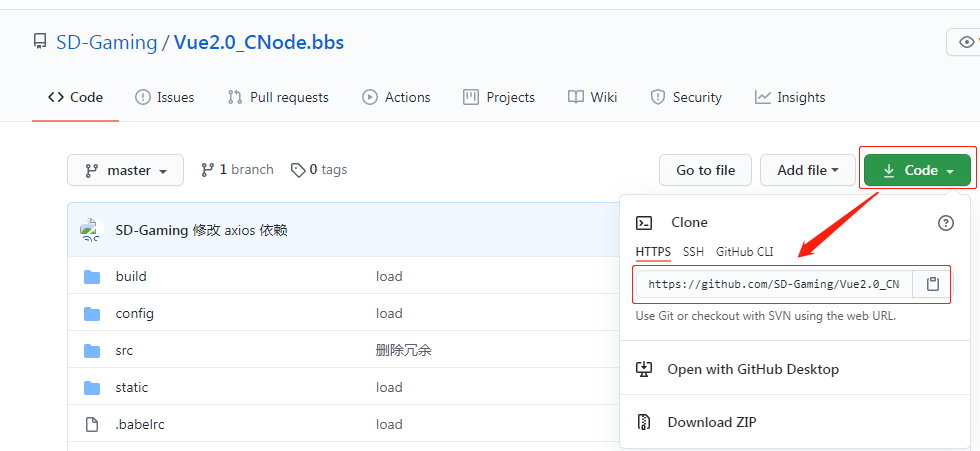The height and width of the screenshot is (451, 980).
Task: Open clone help question mark icon
Action: pyautogui.click(x=946, y=223)
